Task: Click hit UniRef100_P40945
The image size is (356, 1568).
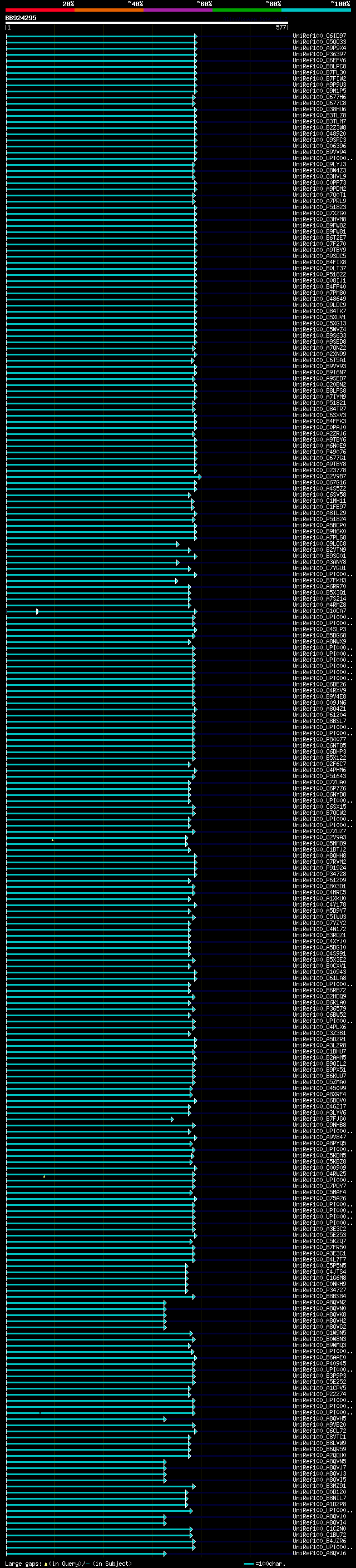Action: coord(319,1363)
